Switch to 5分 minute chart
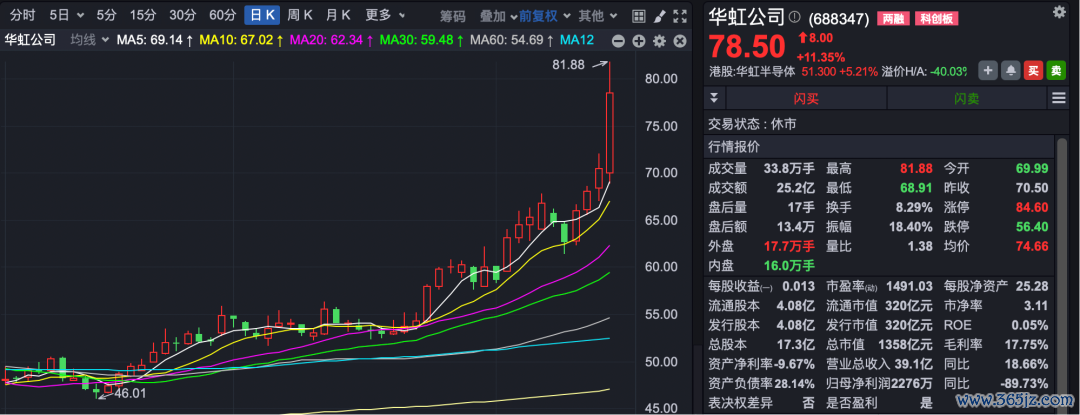Viewport: 1080px width, 415px height. tap(107, 15)
